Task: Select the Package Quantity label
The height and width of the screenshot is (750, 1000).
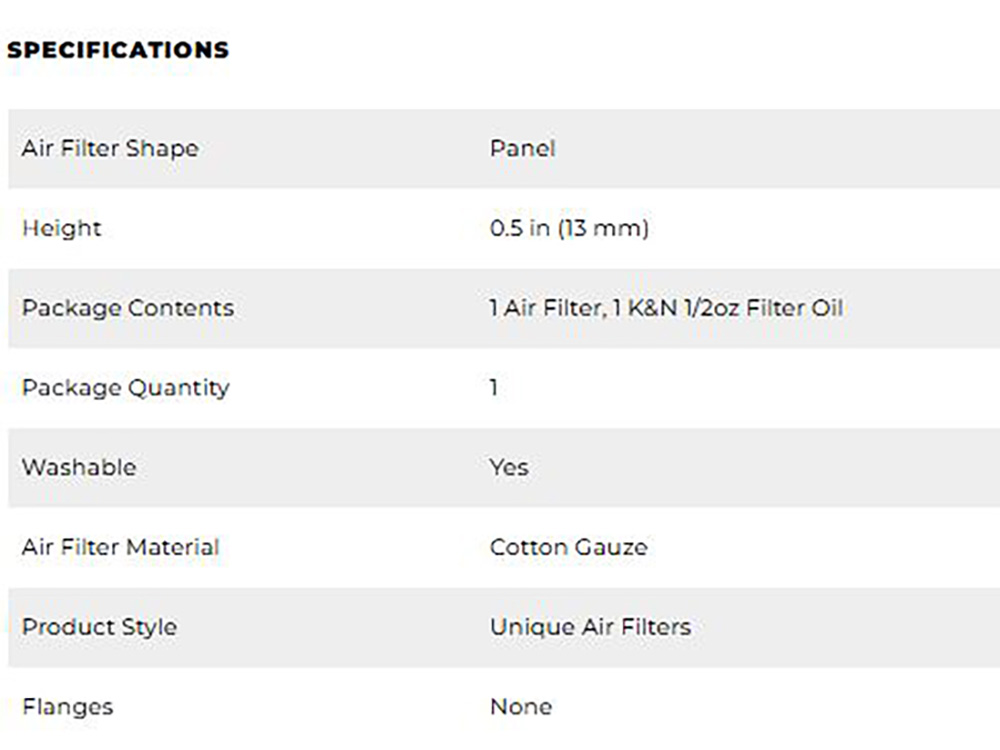Action: (x=126, y=388)
